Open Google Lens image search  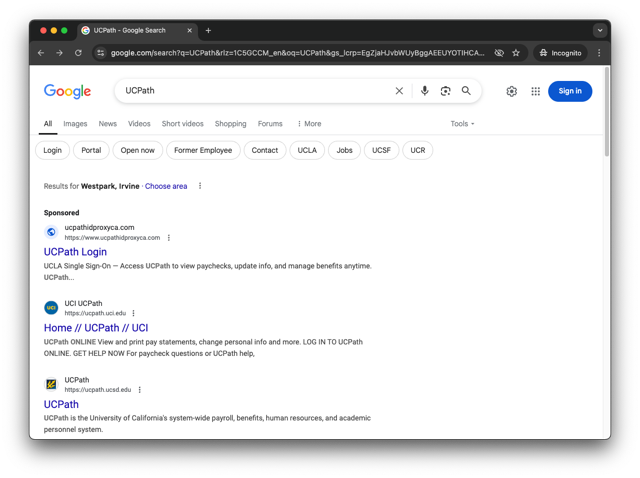[445, 91]
